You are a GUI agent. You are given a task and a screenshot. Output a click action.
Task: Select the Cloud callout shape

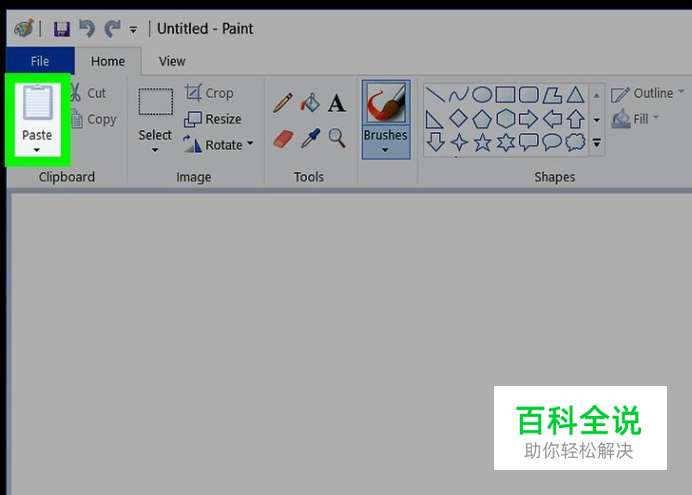575,142
